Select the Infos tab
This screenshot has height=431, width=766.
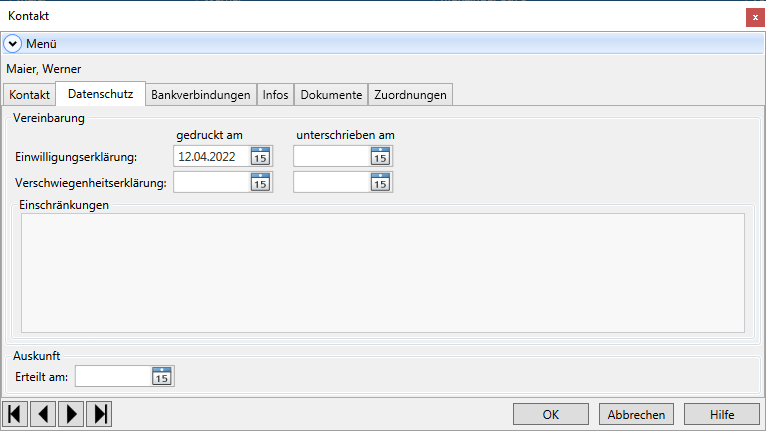tap(275, 95)
